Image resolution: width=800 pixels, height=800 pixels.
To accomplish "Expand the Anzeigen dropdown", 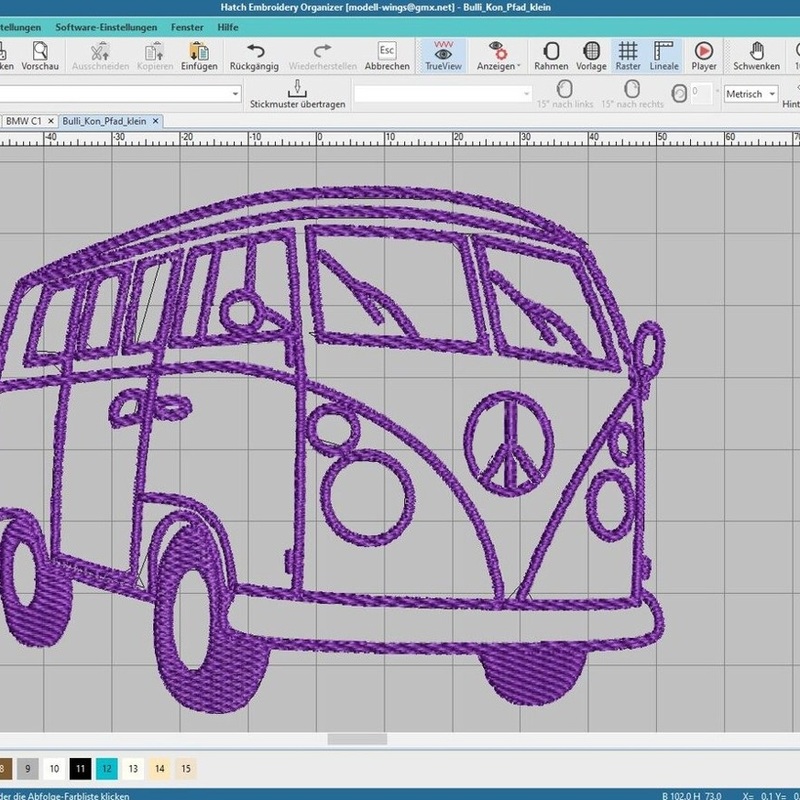I will pos(497,54).
